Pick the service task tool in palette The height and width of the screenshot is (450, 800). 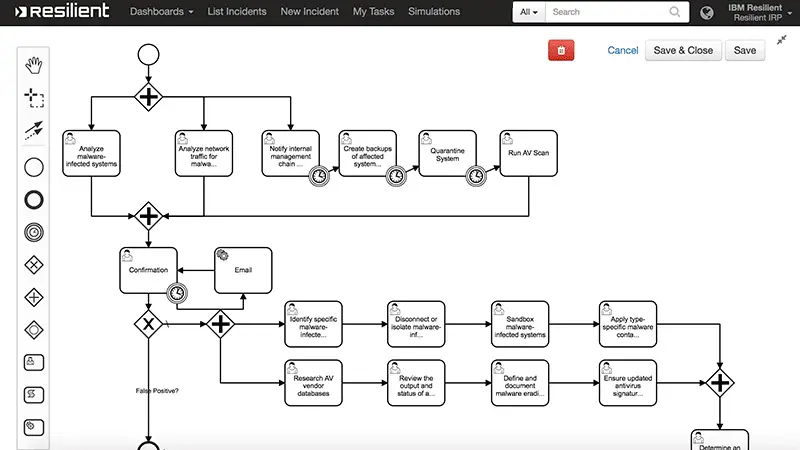coord(34,428)
